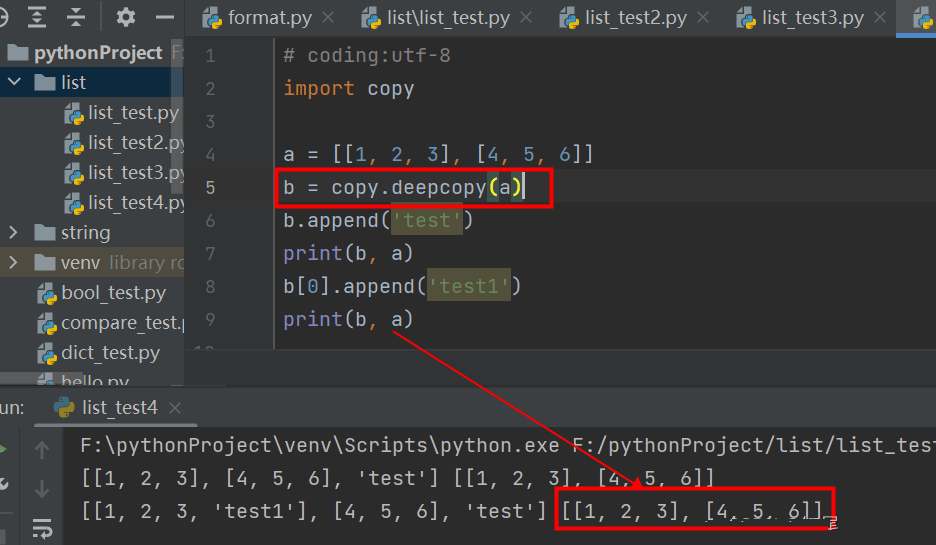Close the list_test3.py tab

(x=880, y=18)
